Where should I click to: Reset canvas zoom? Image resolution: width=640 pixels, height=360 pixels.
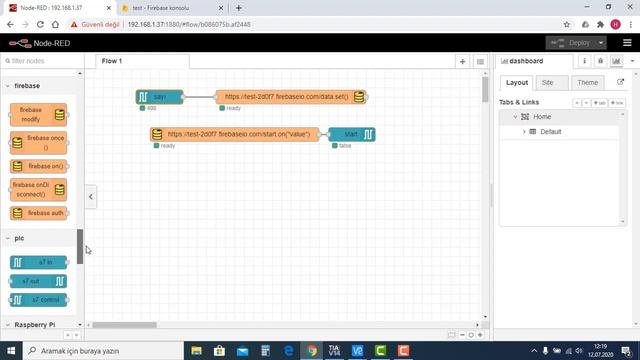tap(471, 335)
